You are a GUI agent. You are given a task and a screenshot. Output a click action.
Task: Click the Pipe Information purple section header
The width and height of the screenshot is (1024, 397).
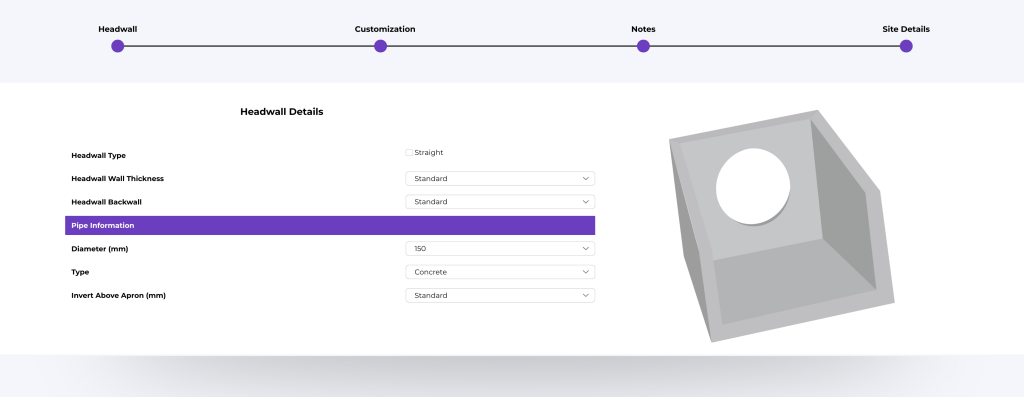click(x=330, y=225)
